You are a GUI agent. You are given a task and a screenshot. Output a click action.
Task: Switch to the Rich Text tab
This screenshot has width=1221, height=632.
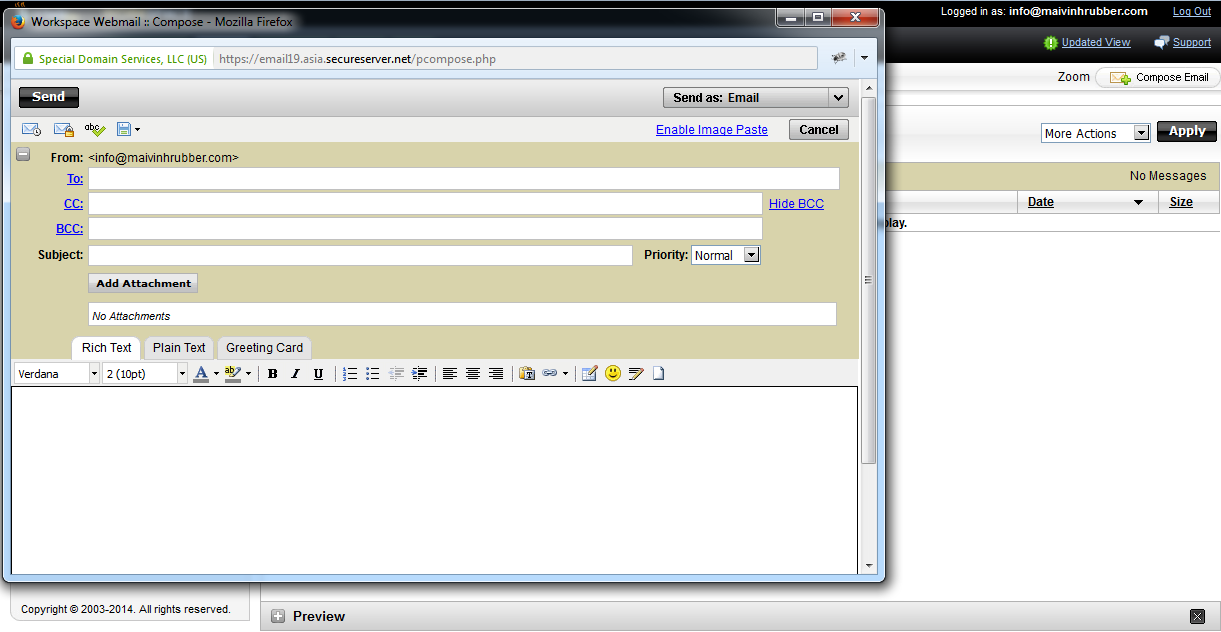[x=106, y=348]
